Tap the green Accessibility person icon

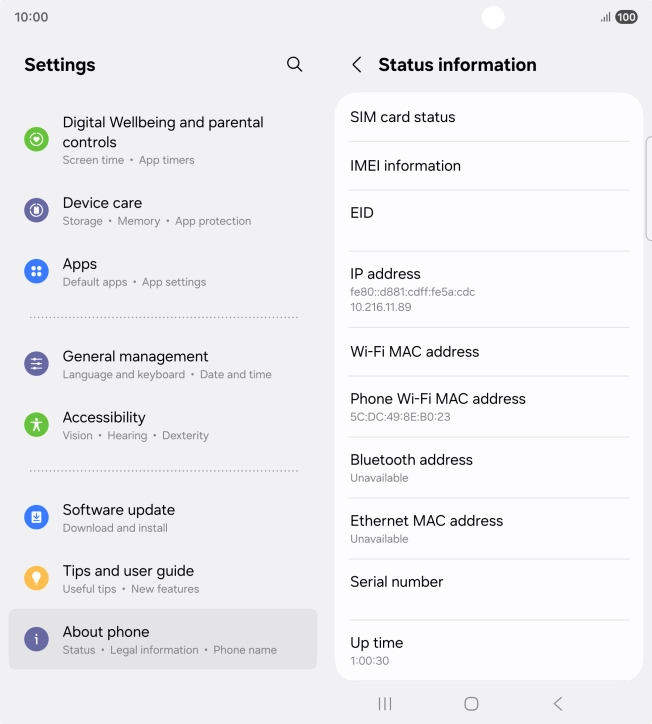36,425
